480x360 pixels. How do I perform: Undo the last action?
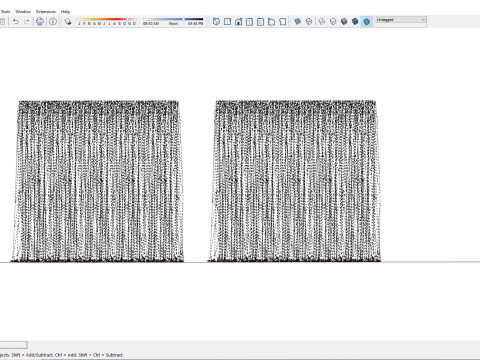coord(16,22)
